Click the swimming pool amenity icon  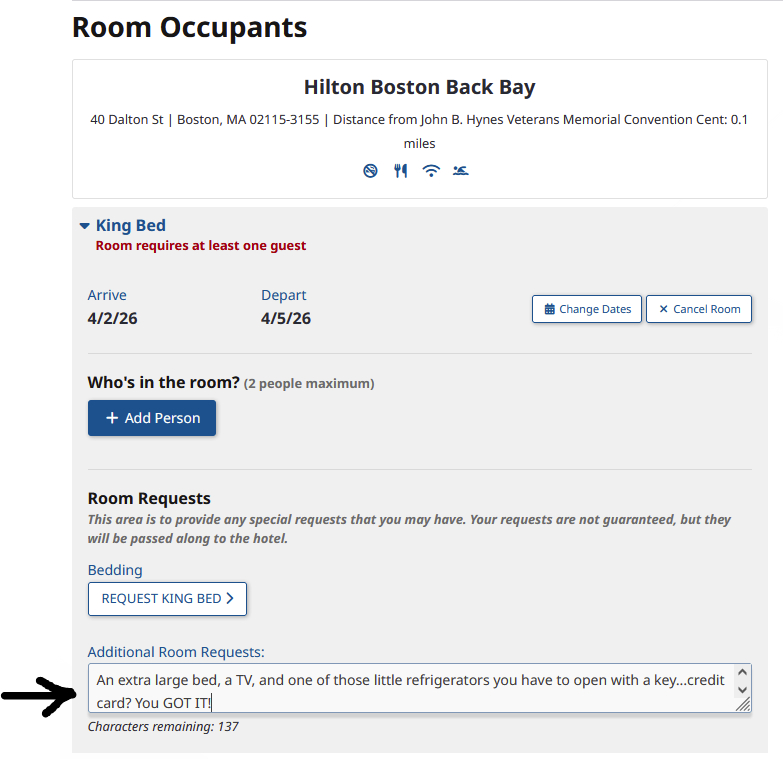pyautogui.click(x=460, y=171)
